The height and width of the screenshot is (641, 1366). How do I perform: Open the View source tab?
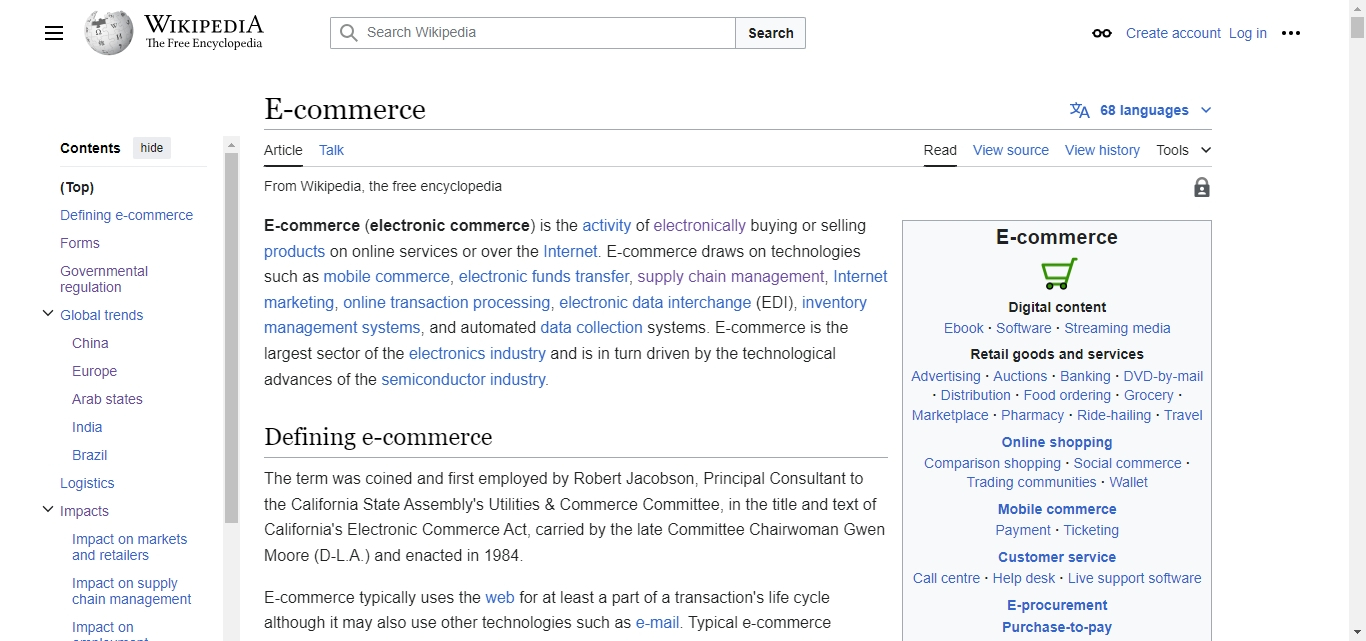(1011, 150)
